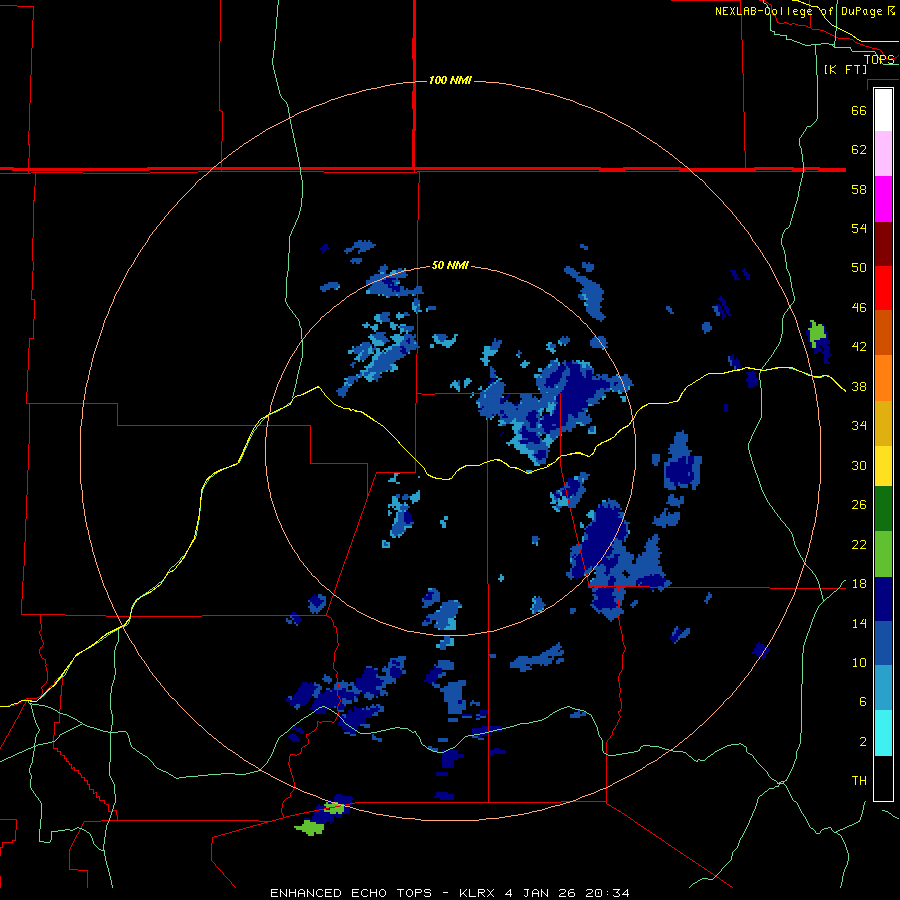Click the legend value "18"
Image resolution: width=900 pixels, height=900 pixels.
tap(859, 584)
